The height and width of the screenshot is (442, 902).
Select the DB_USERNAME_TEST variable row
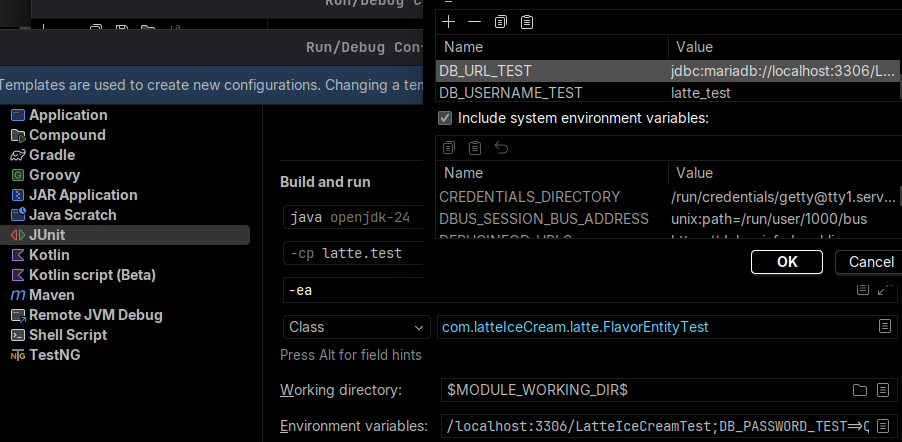(x=667, y=93)
